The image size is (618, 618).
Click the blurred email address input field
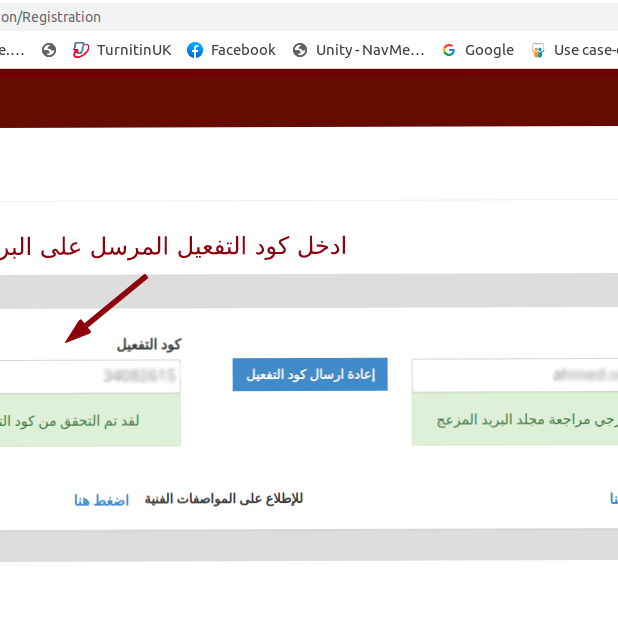click(515, 376)
